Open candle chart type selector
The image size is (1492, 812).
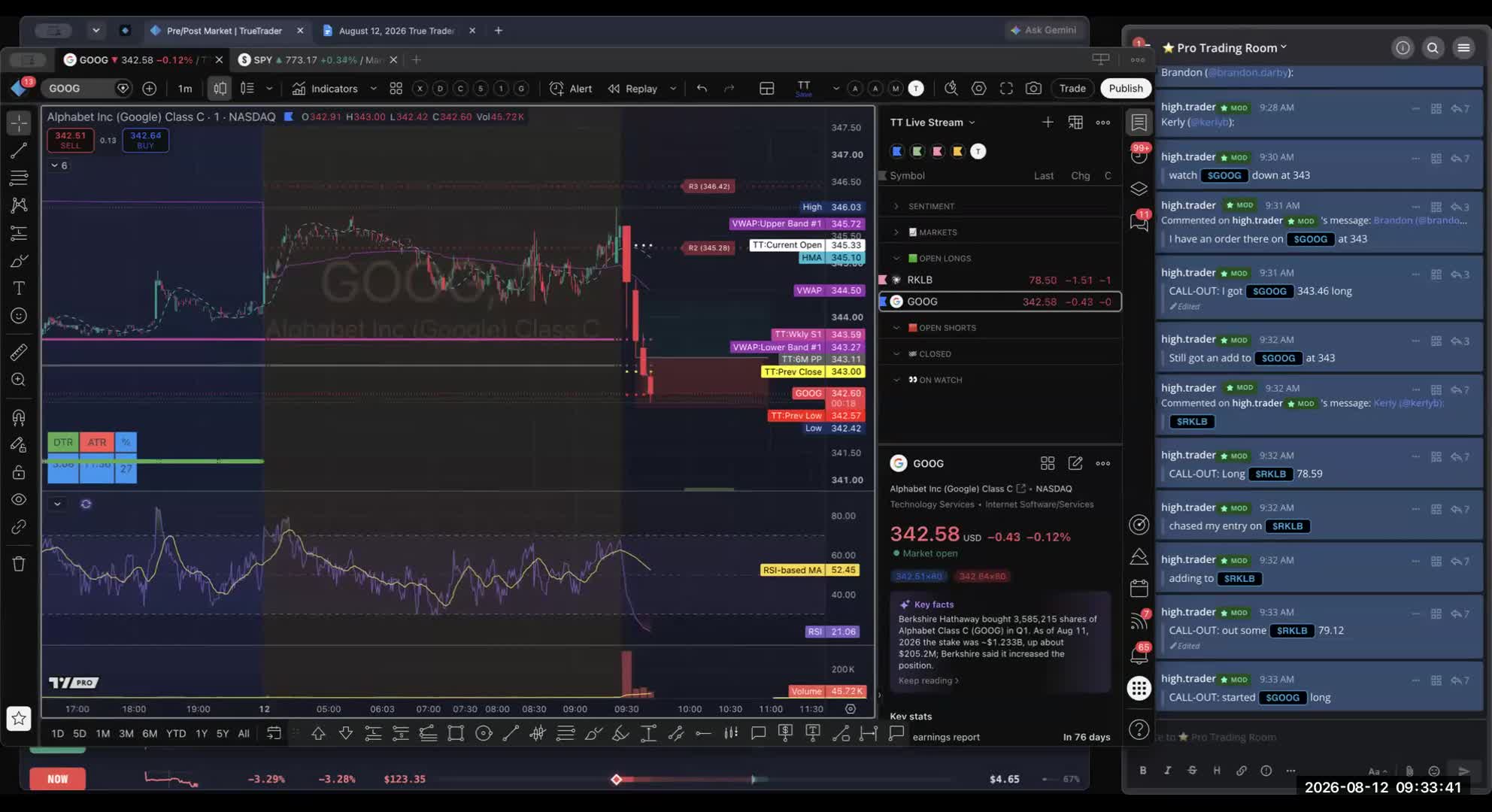click(x=220, y=88)
